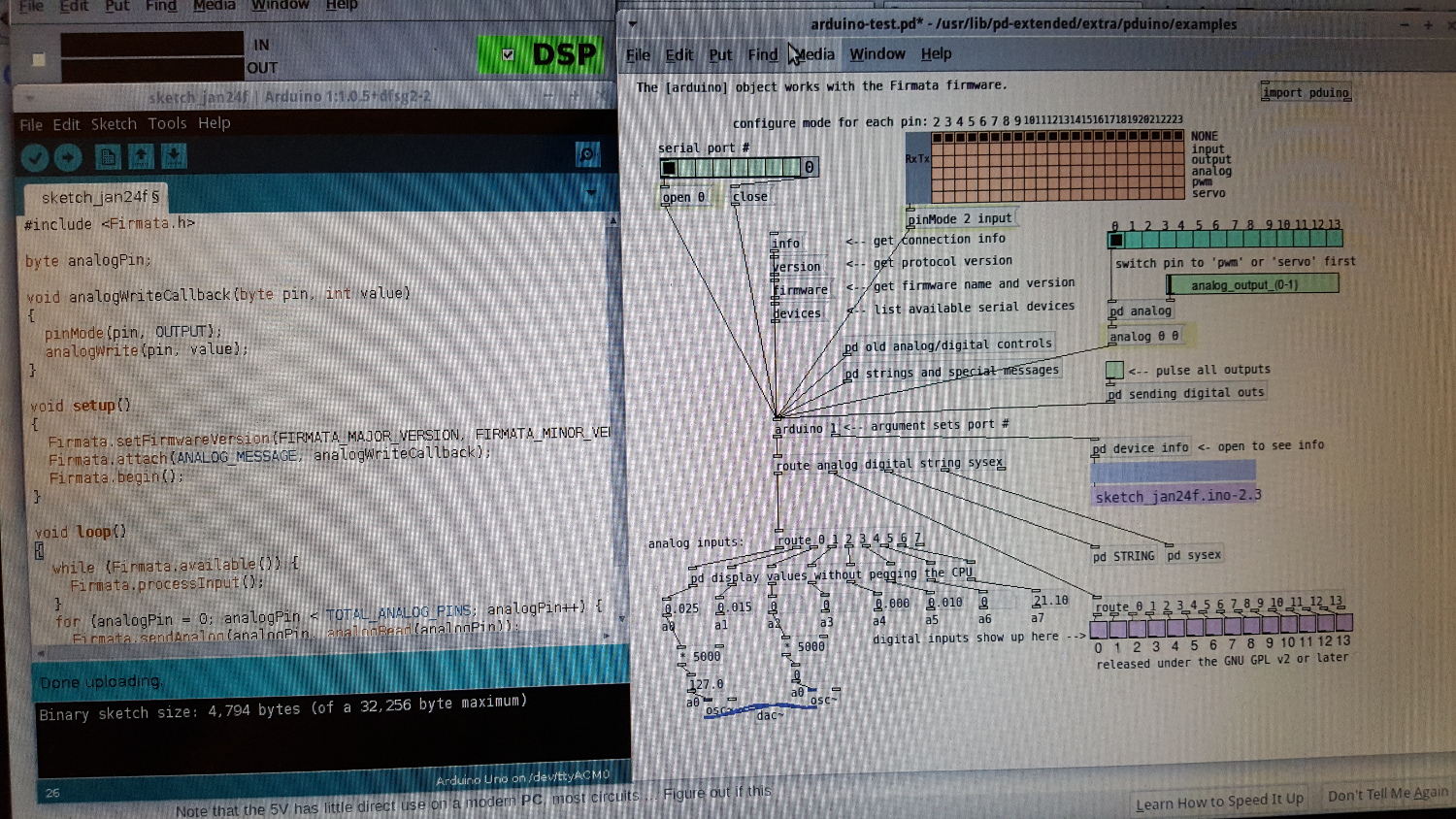
Task: Click the 'firmware' message box
Action: (801, 290)
